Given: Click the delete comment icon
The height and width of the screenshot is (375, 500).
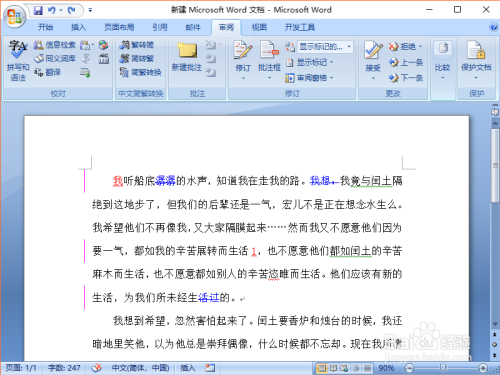Looking at the screenshot, I should coord(212,45).
